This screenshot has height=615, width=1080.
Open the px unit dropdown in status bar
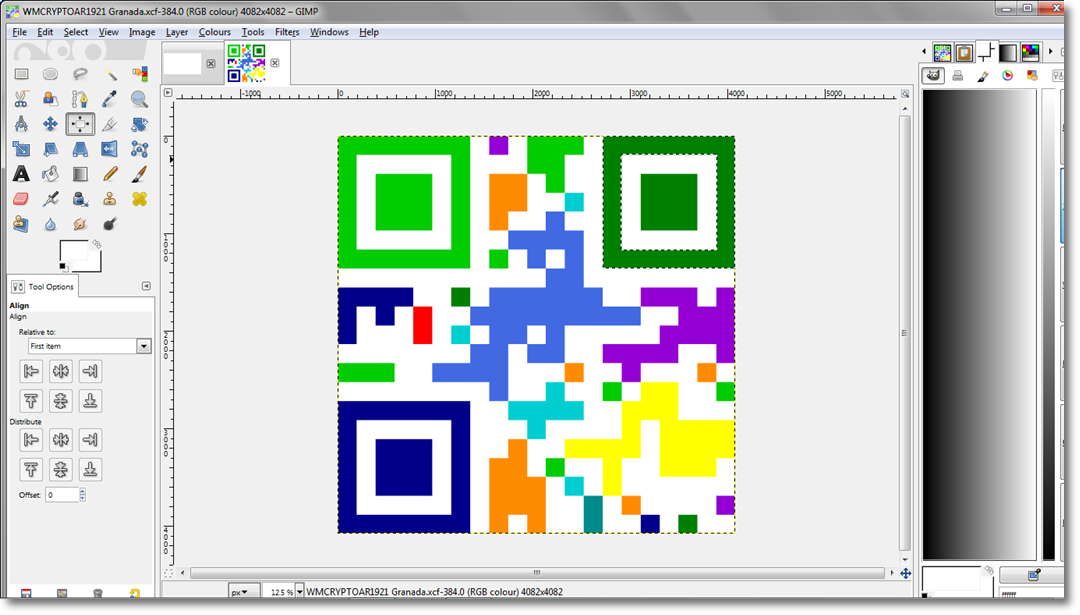(244, 592)
